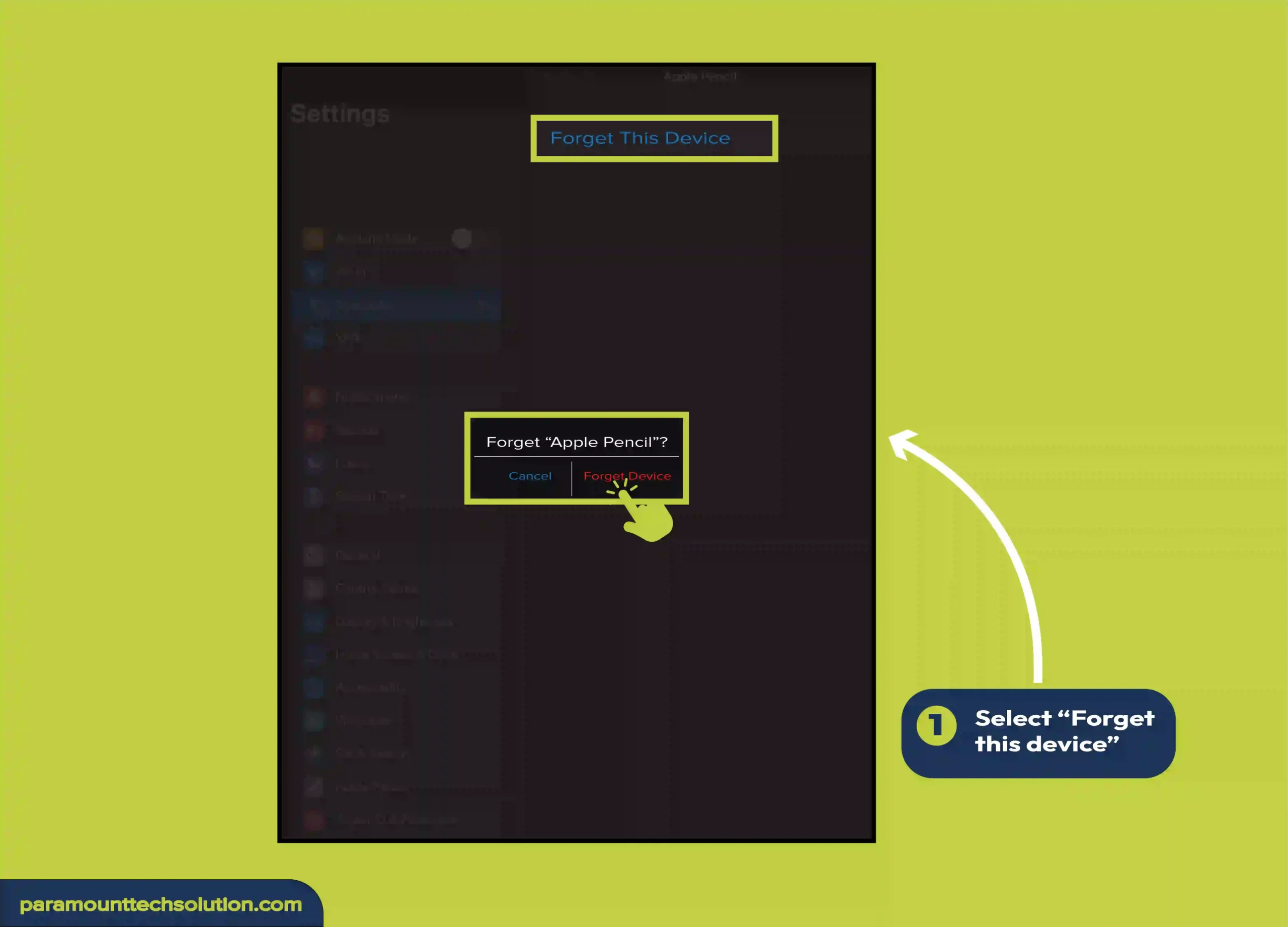The width and height of the screenshot is (1288, 927).
Task: Select the highlighted Bluetooth row
Action: pos(397,305)
